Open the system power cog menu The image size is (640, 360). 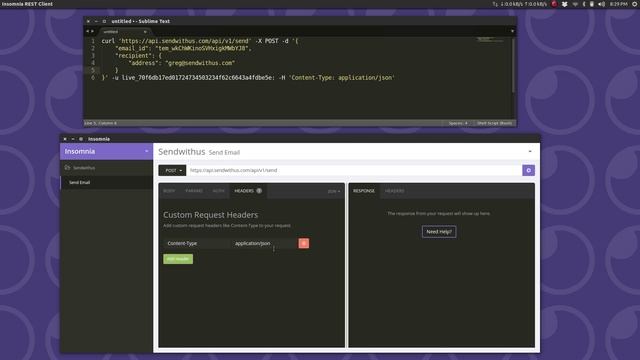click(x=635, y=4)
